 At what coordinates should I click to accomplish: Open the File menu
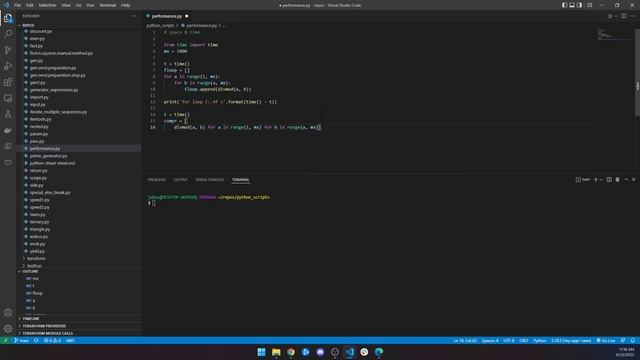18,5
